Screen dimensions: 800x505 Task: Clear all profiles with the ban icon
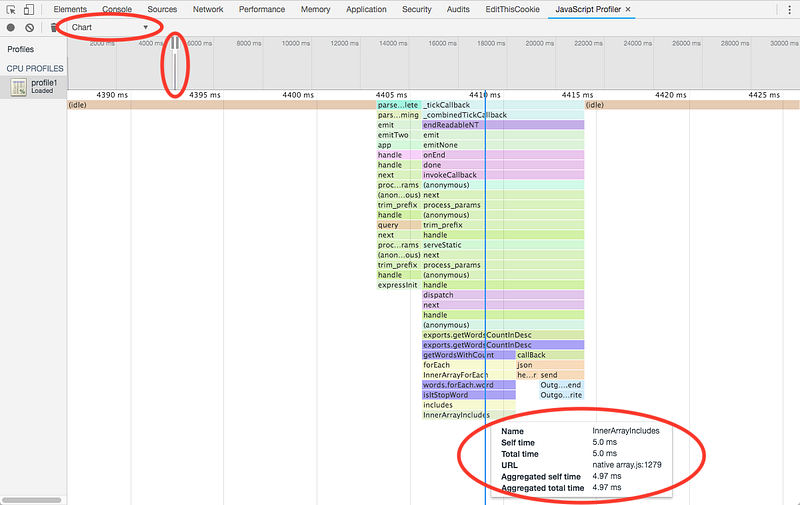tap(30, 28)
